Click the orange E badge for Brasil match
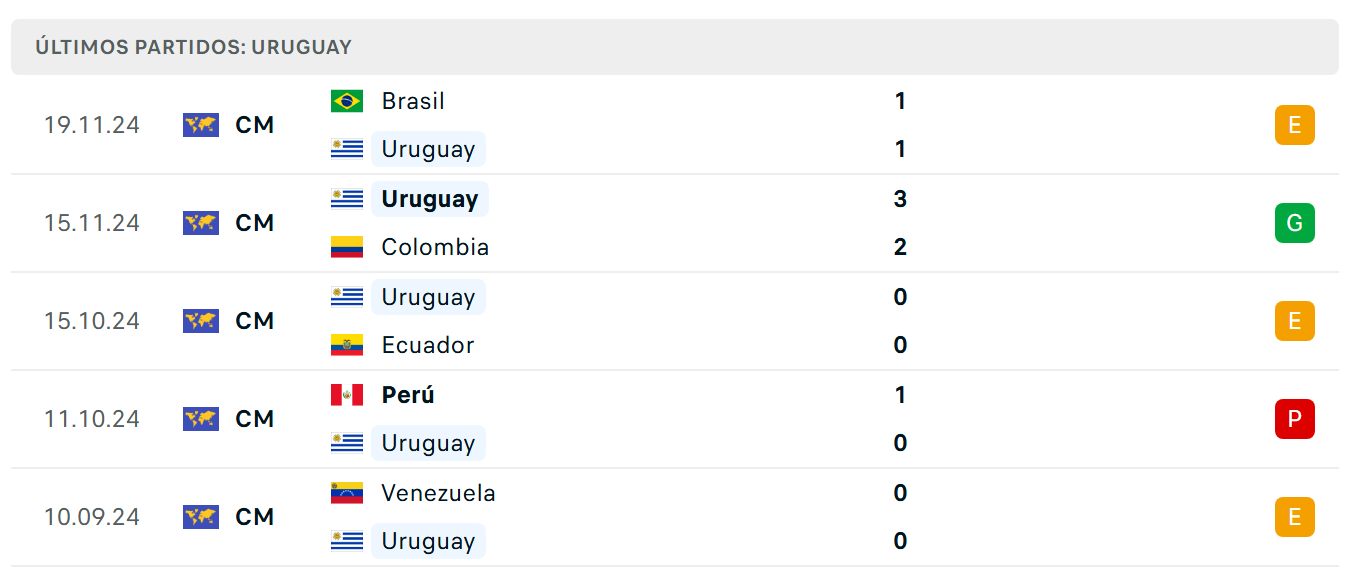This screenshot has height=586, width=1357. point(1294,125)
